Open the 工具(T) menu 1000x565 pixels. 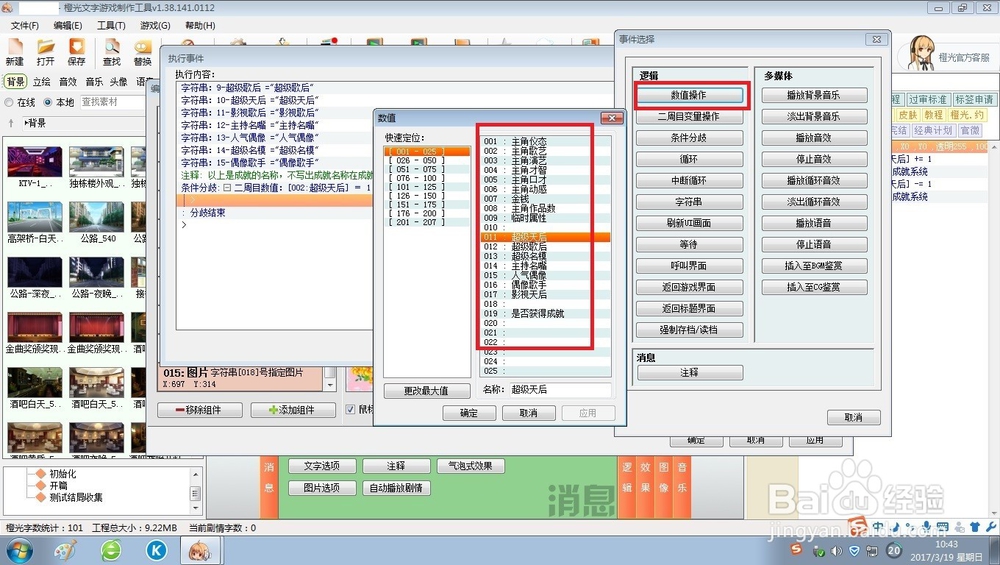(x=111, y=26)
